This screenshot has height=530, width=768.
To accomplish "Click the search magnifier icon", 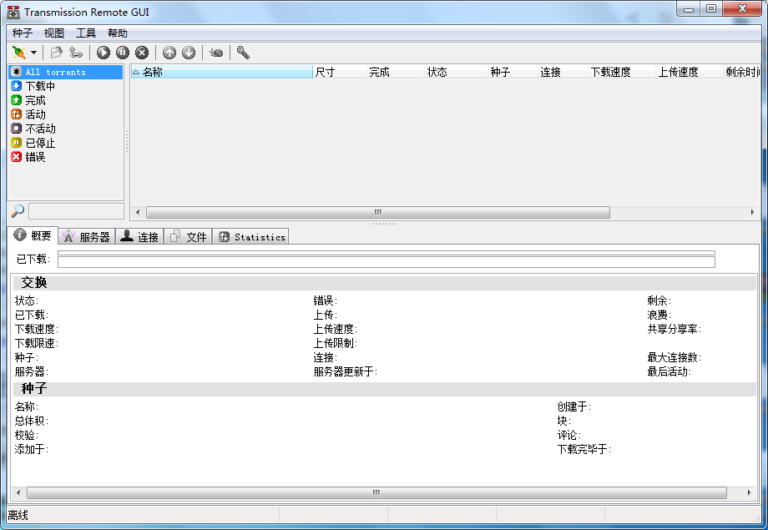I will [18, 211].
